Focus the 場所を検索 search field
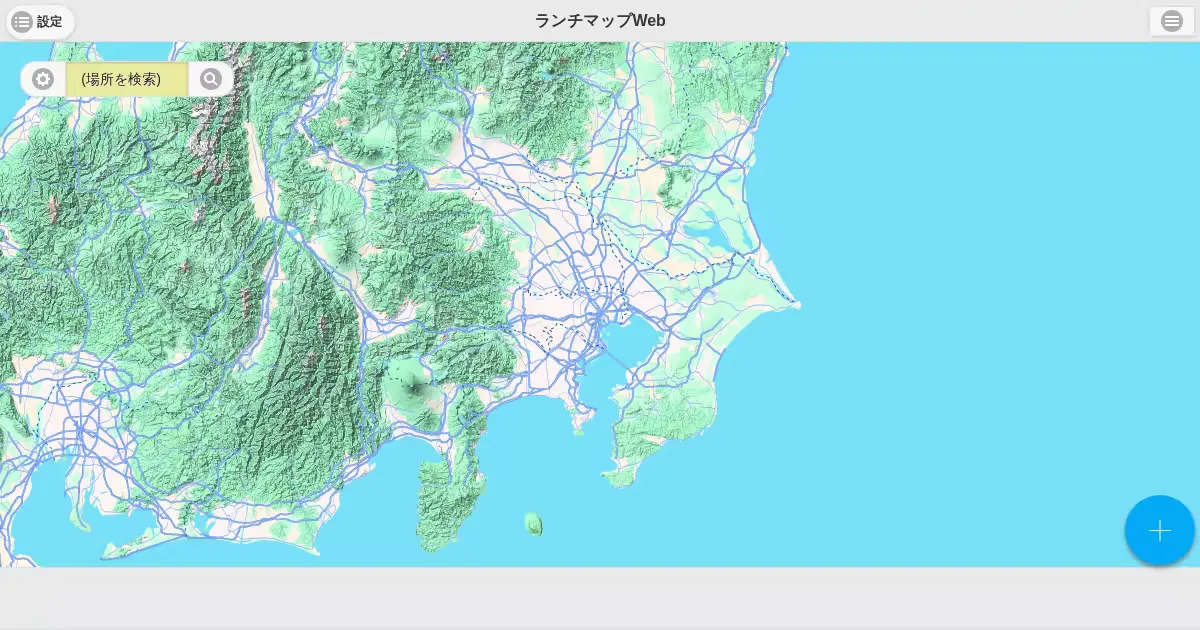This screenshot has height=630, width=1200. [127, 79]
